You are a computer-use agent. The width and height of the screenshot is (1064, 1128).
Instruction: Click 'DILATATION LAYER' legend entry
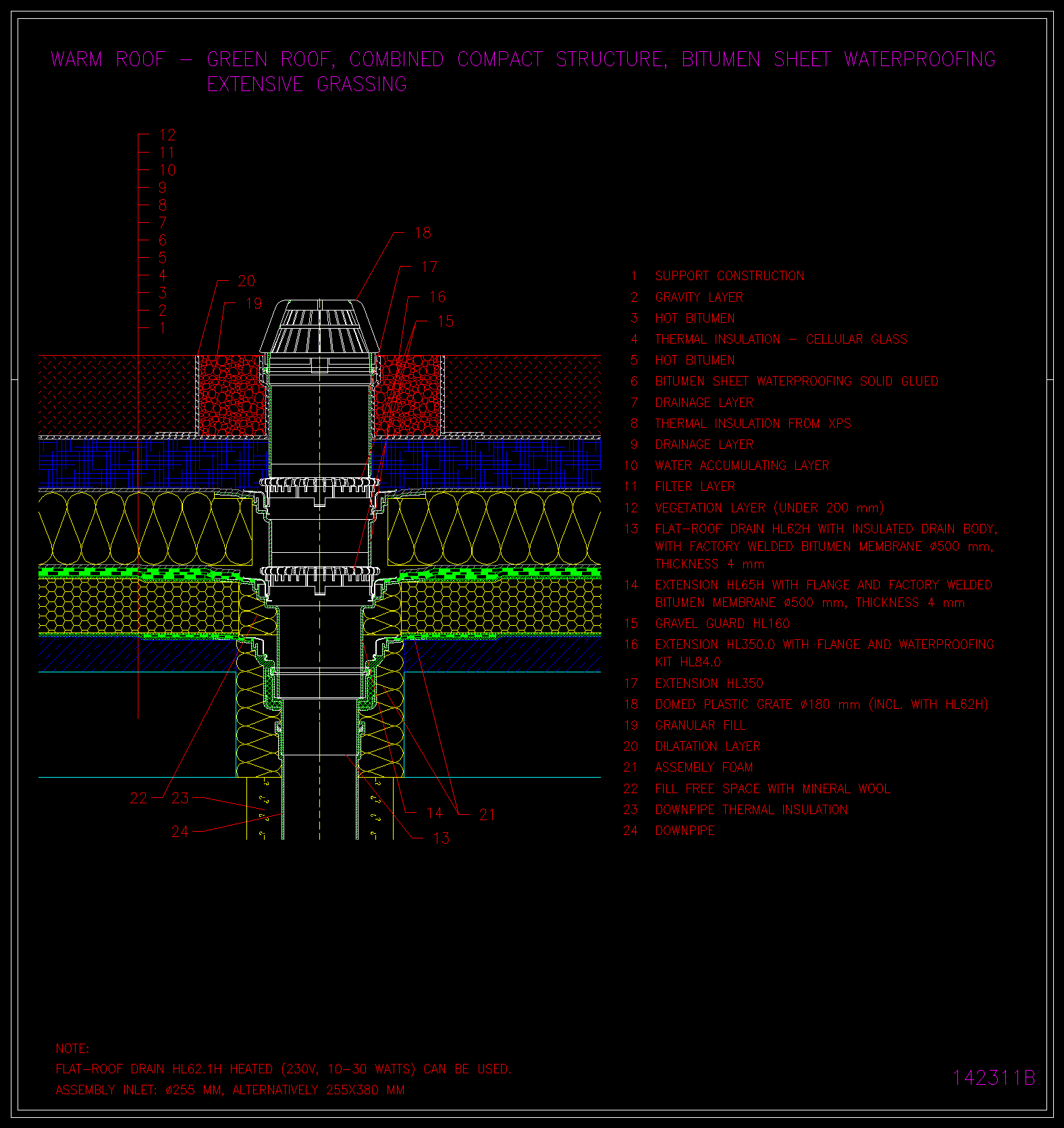[708, 747]
